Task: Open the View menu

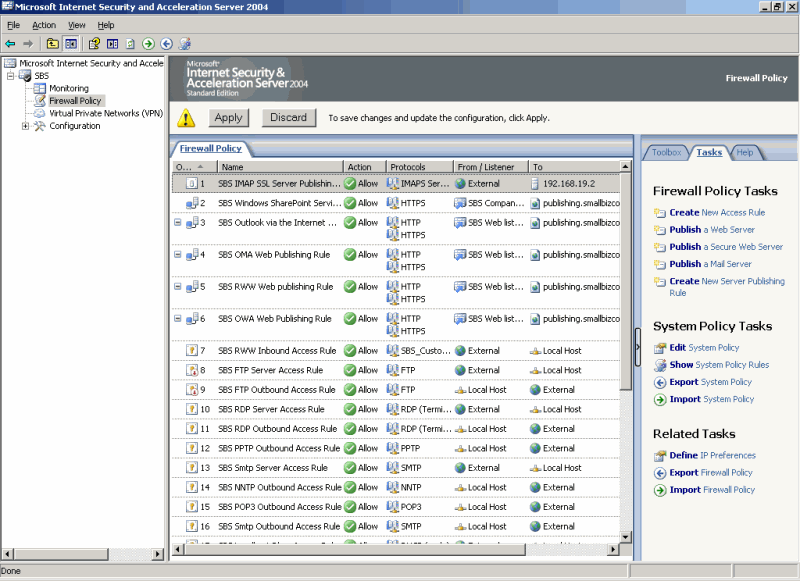Action: (x=77, y=25)
